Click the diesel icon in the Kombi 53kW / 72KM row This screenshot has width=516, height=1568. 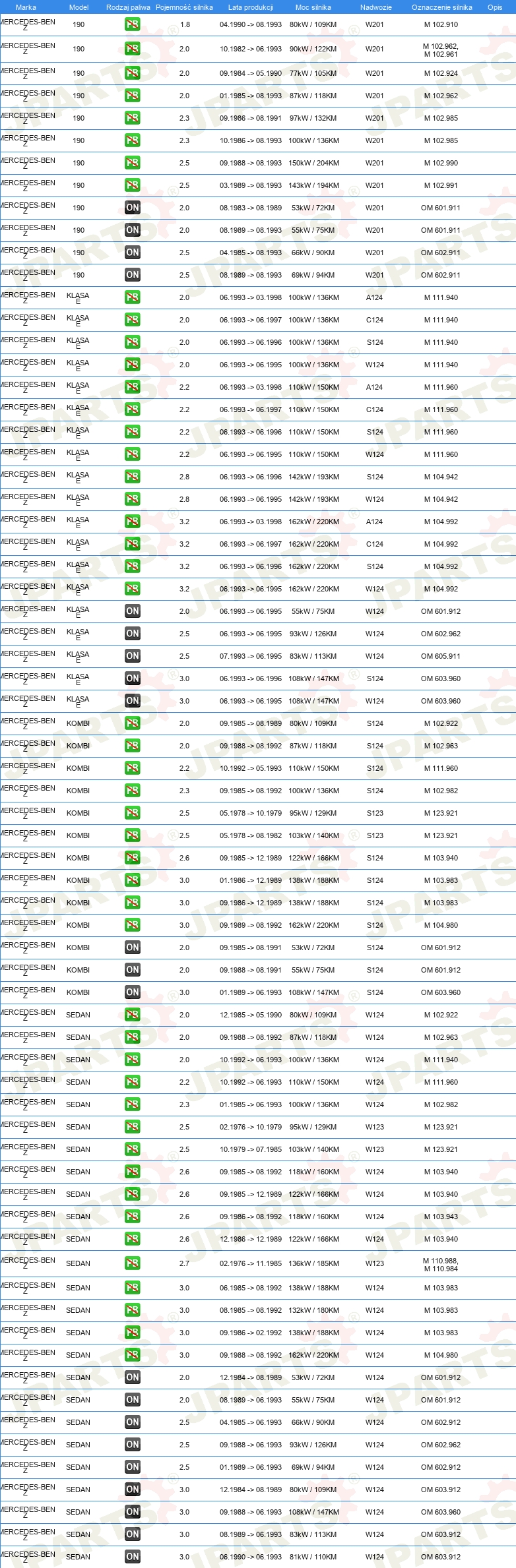133,948
